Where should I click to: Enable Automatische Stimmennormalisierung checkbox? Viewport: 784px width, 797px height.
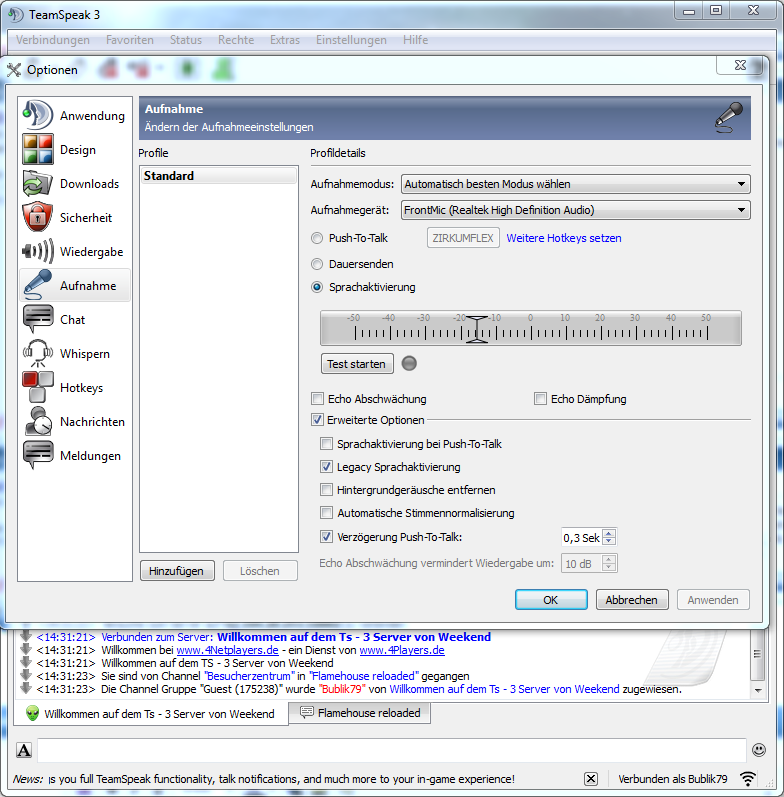(x=326, y=513)
